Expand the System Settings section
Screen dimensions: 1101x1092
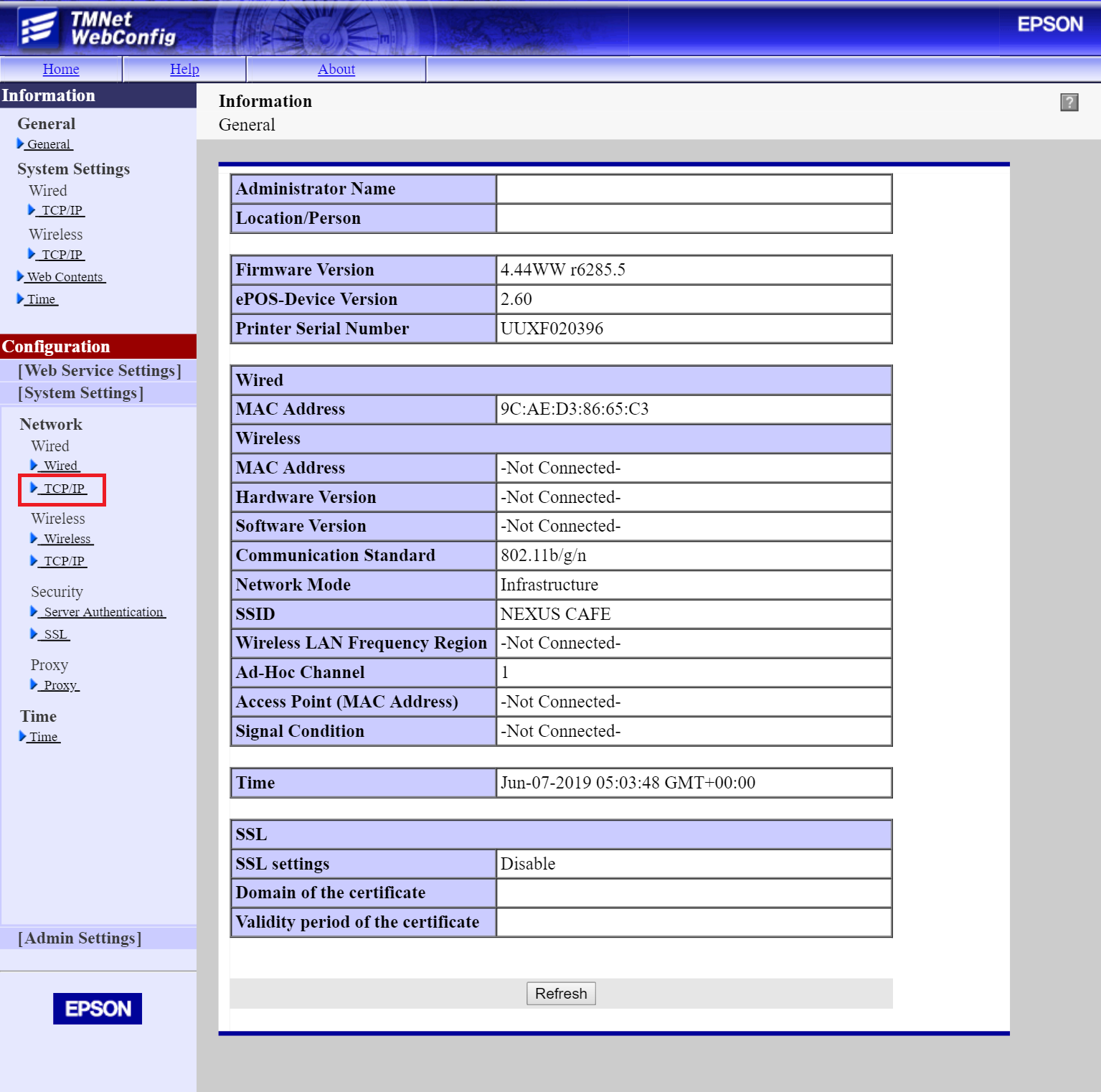tap(80, 392)
